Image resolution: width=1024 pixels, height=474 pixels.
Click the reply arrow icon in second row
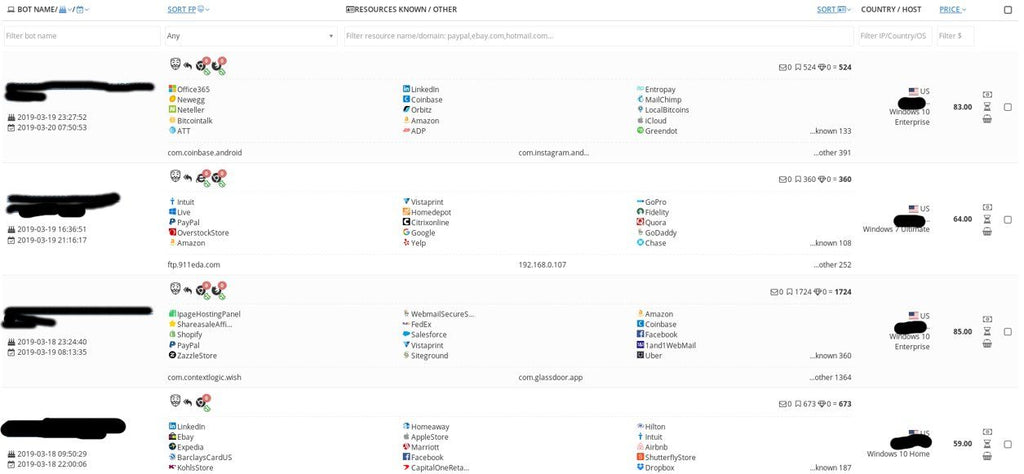click(187, 178)
